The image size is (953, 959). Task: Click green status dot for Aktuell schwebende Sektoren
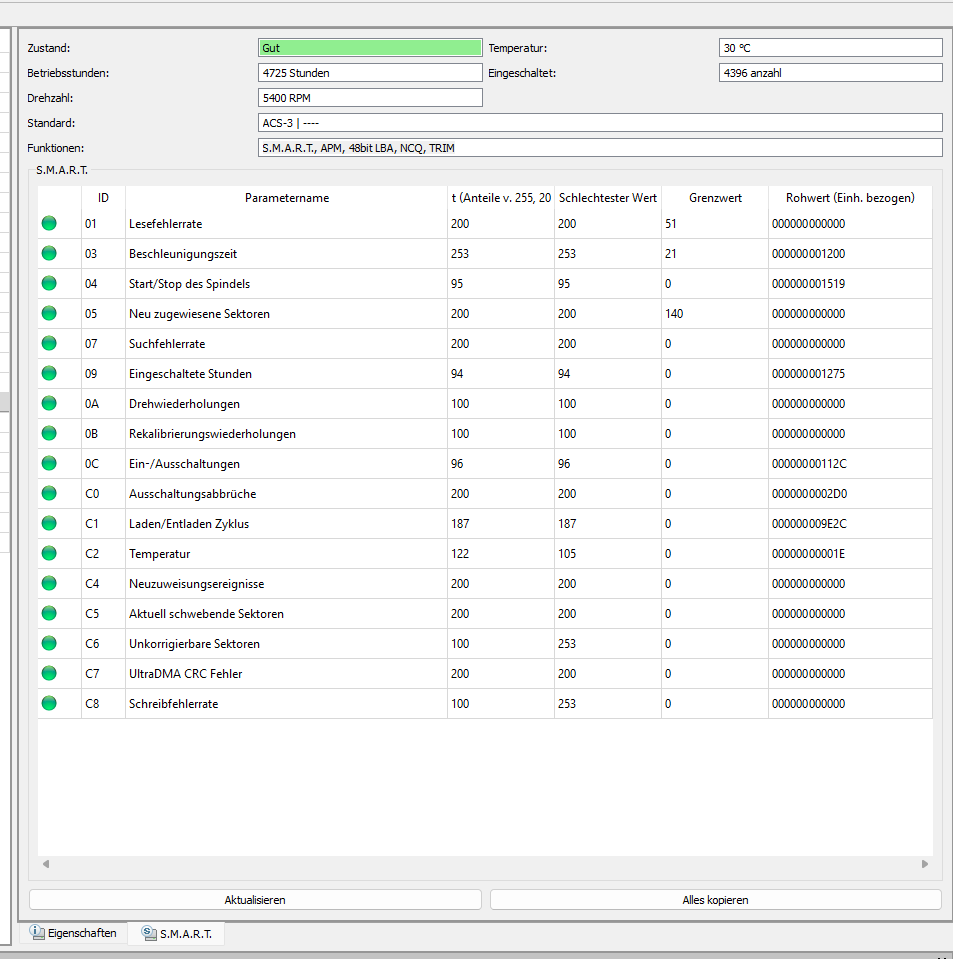(49, 613)
